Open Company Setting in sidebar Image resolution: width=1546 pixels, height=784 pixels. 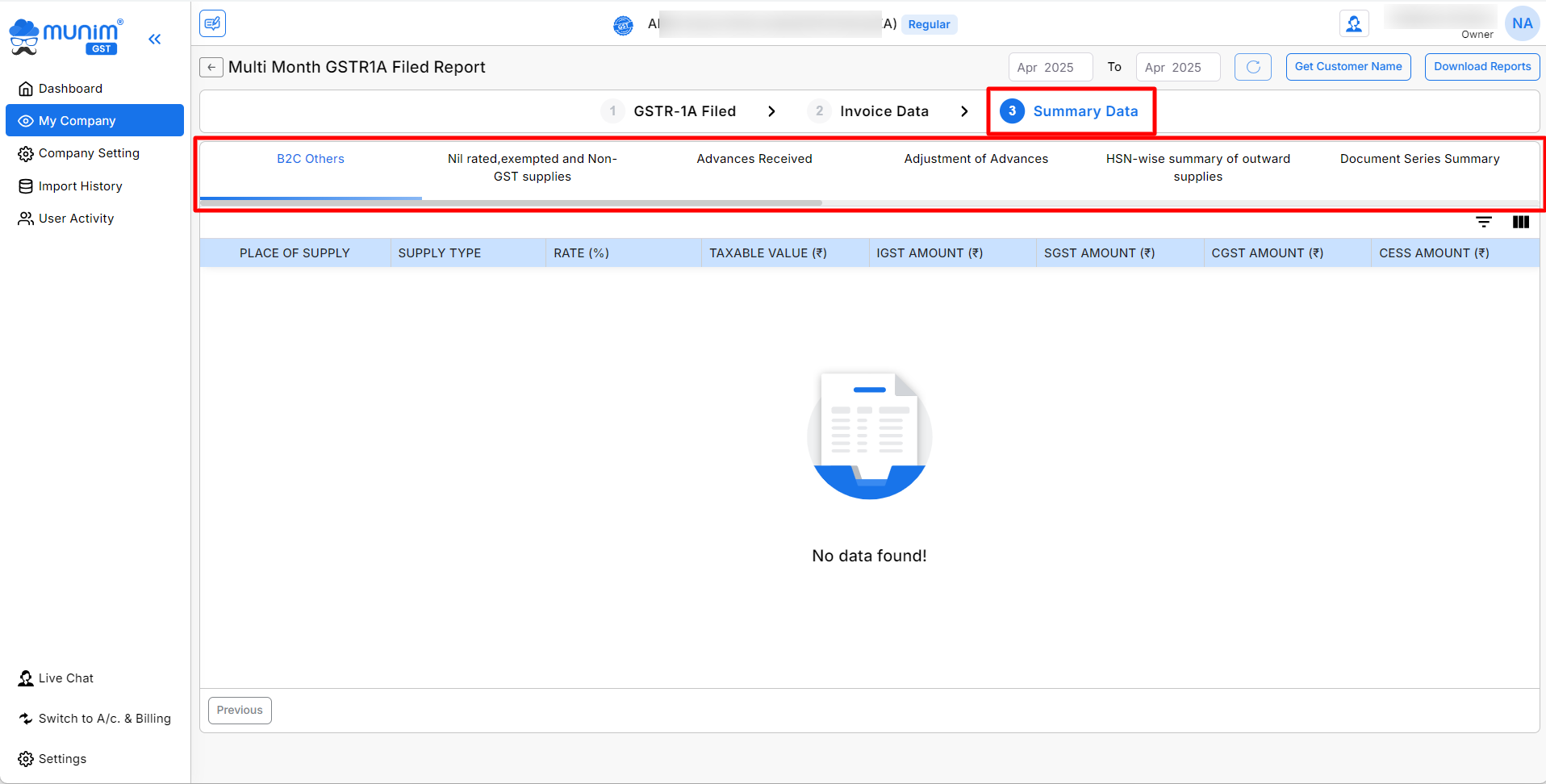(x=89, y=153)
